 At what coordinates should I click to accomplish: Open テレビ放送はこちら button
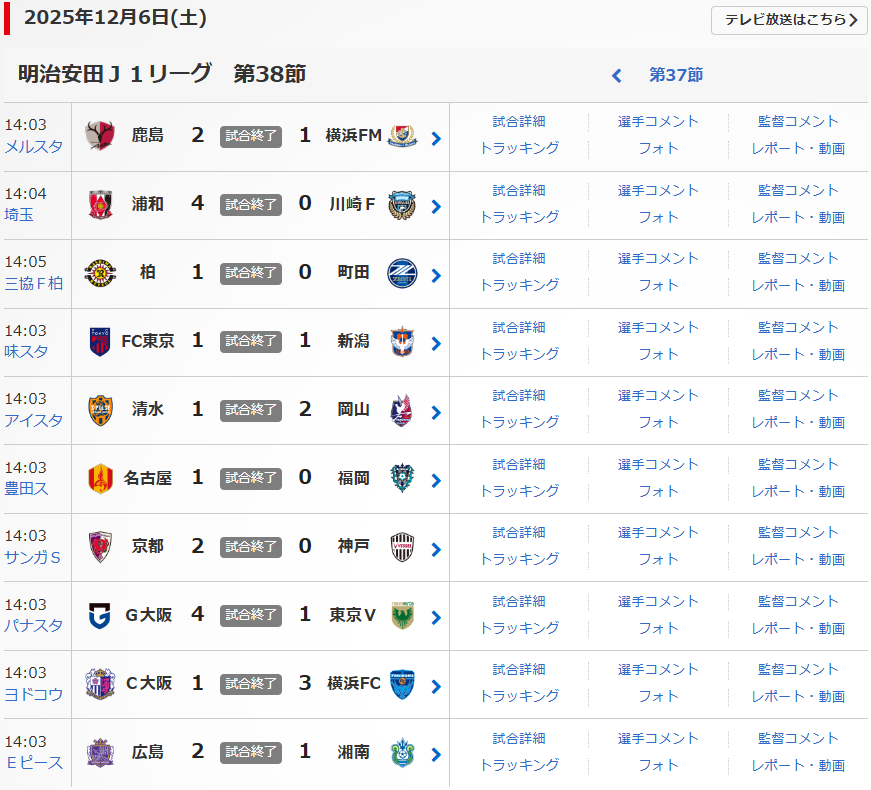(789, 20)
